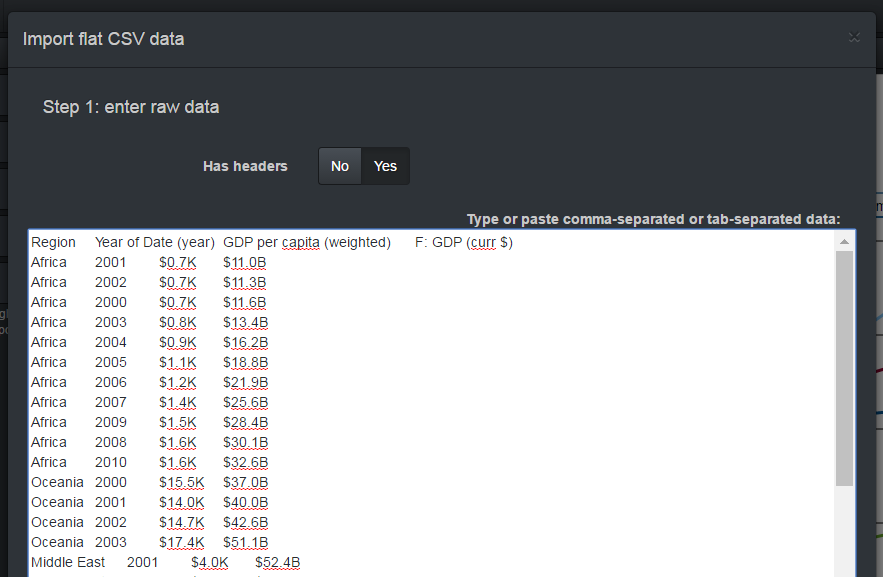Select the $0.7K value for Africa 2001
The image size is (883, 577).
point(177,262)
